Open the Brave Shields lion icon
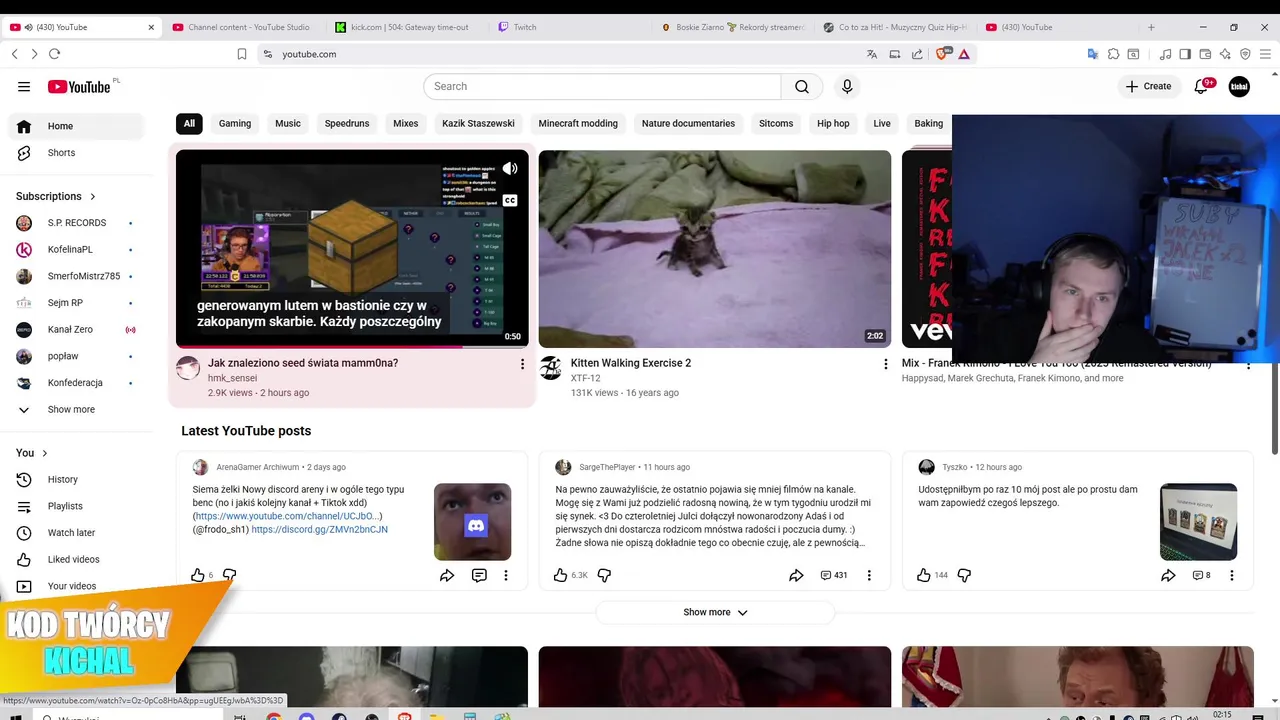The image size is (1280, 720). tap(941, 54)
